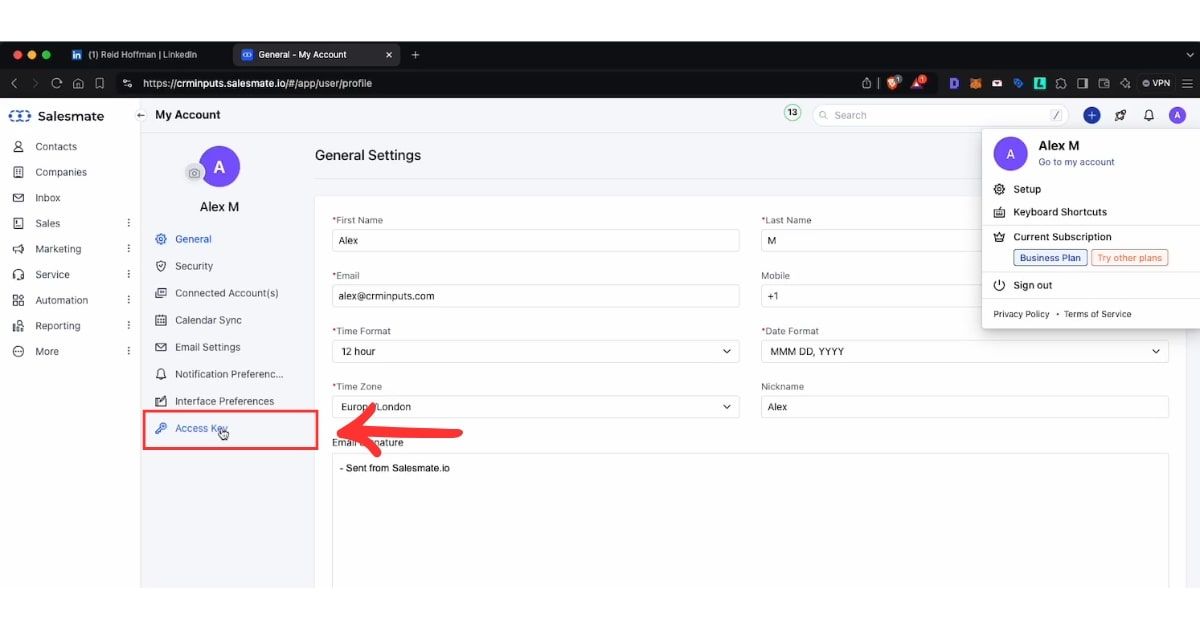Open the Service module
Viewport: 1200px width, 630px height.
[x=52, y=274]
